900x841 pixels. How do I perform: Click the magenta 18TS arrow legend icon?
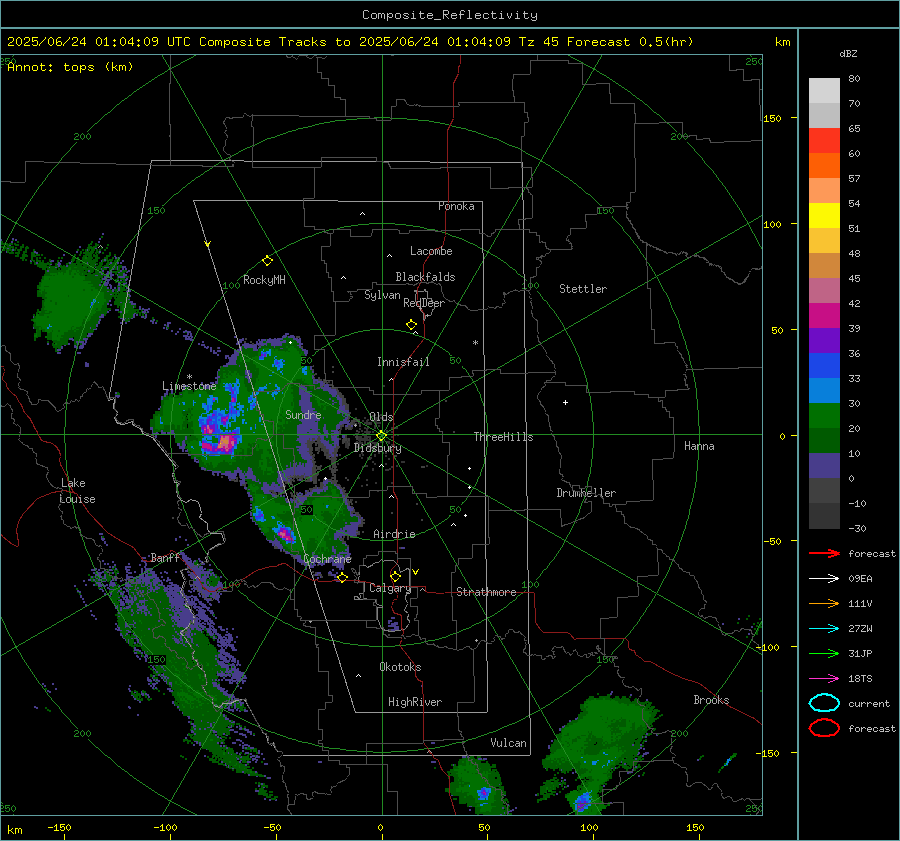pyautogui.click(x=824, y=679)
